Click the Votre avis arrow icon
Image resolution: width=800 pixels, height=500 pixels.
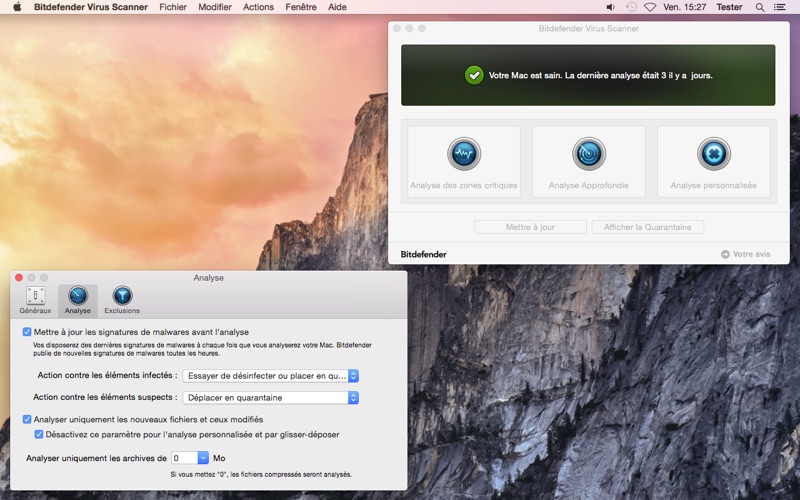point(725,254)
